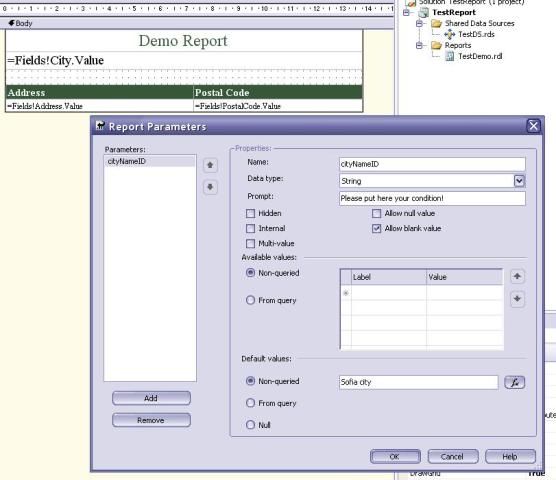Image resolution: width=556 pixels, height=480 pixels.
Task: Click the Body section header bar
Action: [x=197, y=23]
